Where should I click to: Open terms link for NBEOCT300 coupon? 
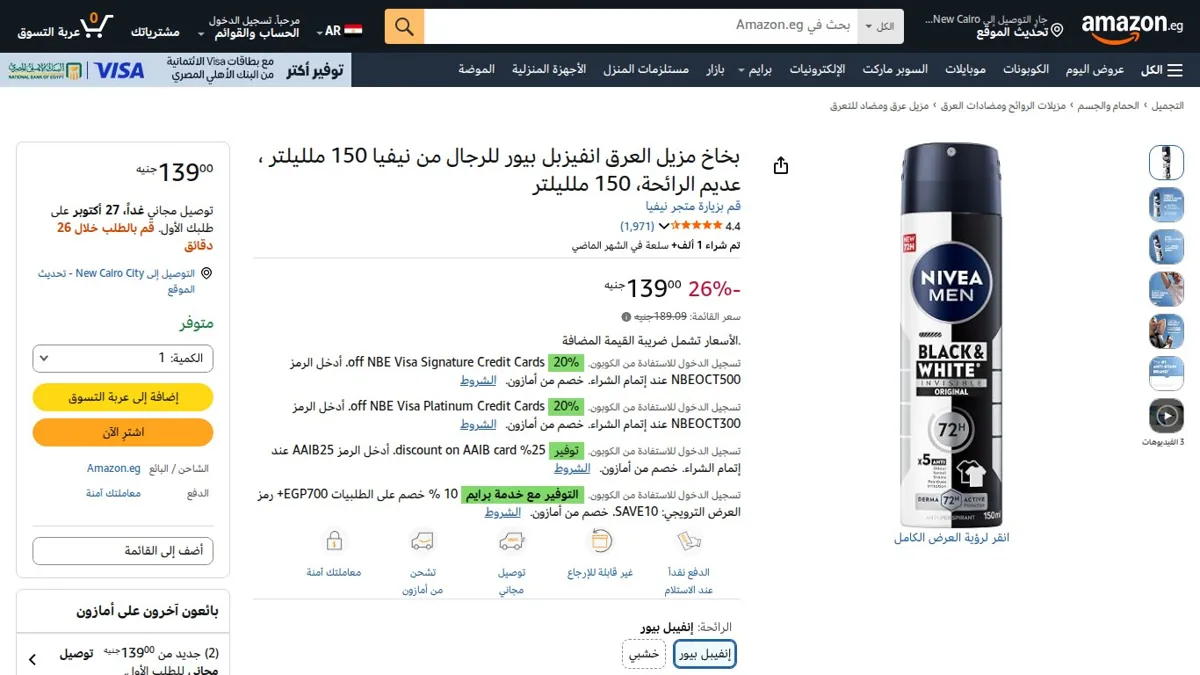point(478,424)
